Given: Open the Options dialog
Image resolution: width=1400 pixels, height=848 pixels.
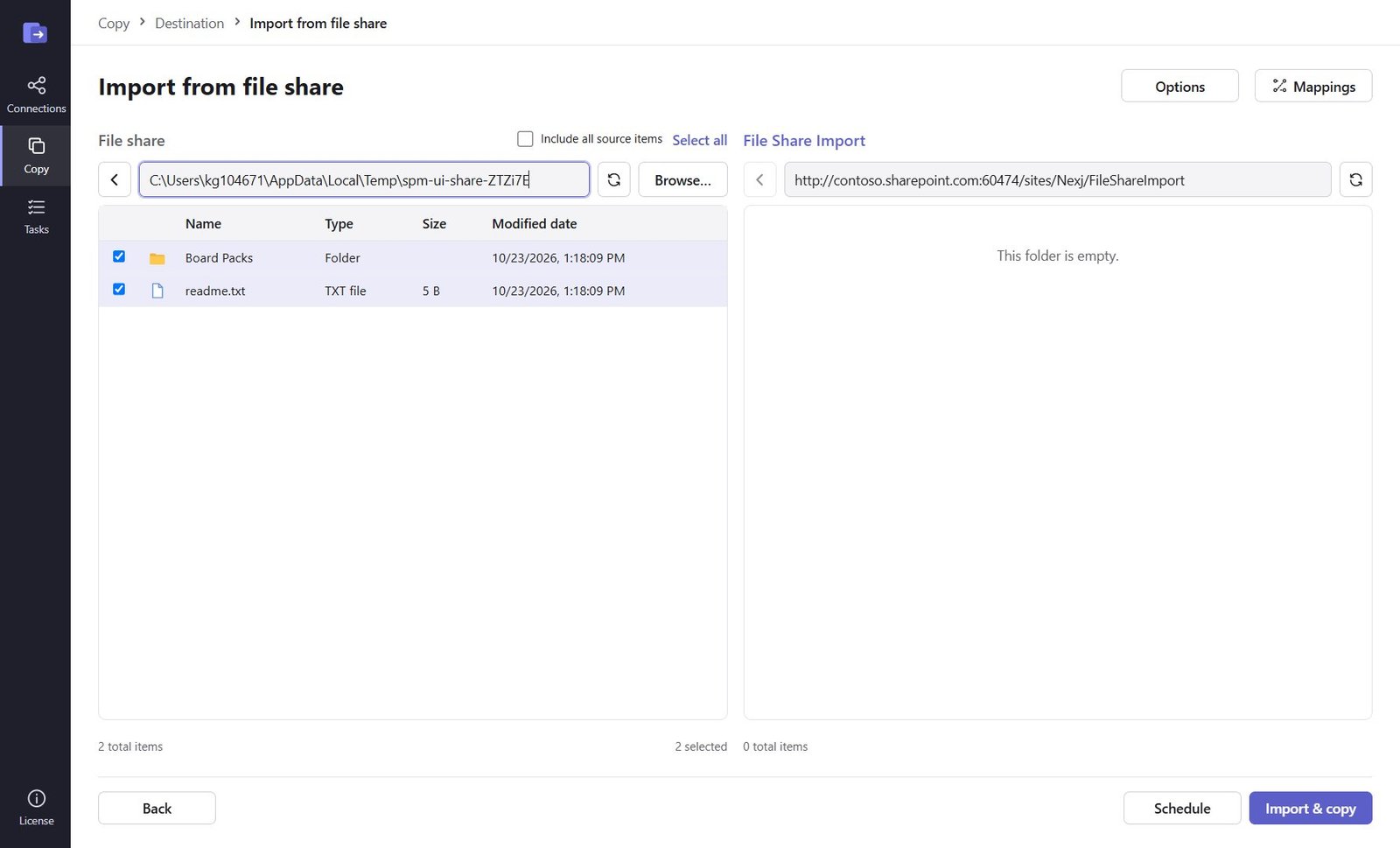Looking at the screenshot, I should [x=1179, y=86].
